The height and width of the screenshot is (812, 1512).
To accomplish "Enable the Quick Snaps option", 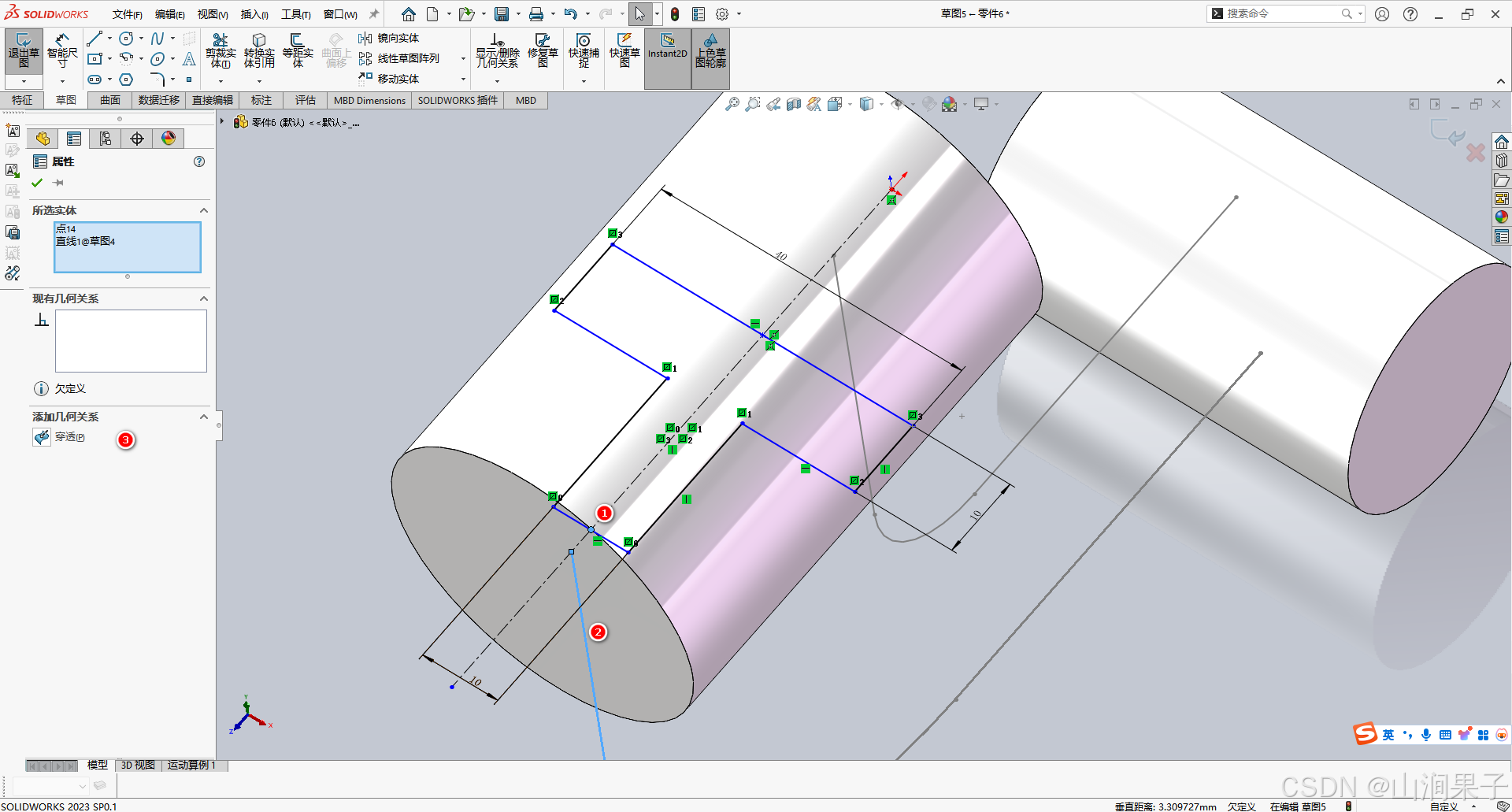I will point(583,53).
